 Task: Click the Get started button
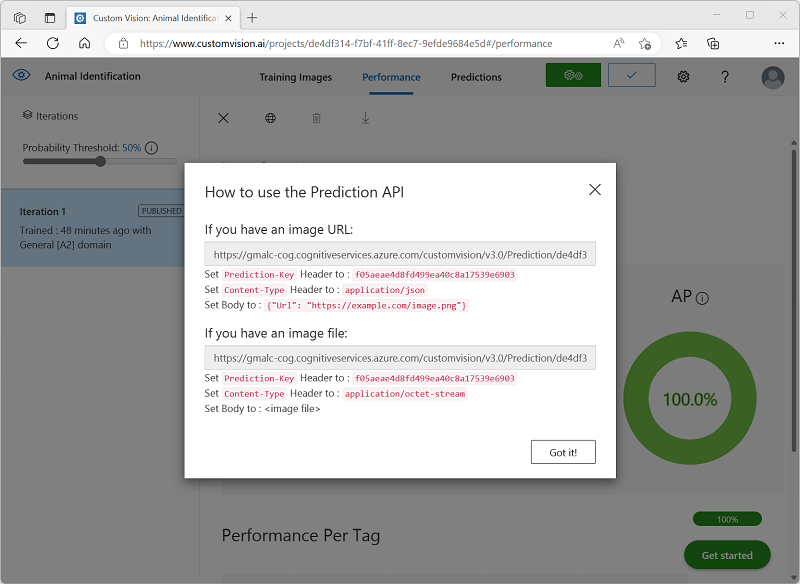pos(726,555)
